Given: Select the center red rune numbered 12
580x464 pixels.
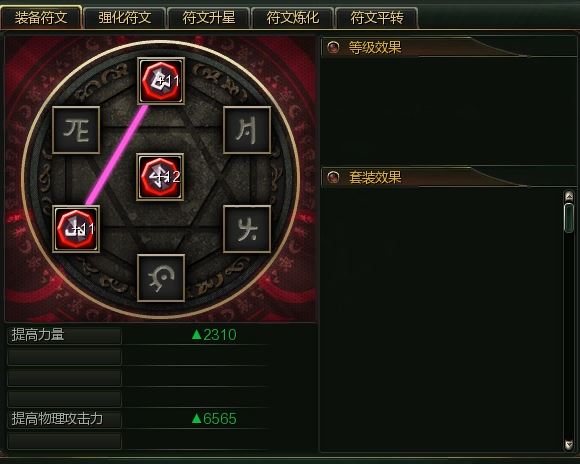Looking at the screenshot, I should coord(160,177).
